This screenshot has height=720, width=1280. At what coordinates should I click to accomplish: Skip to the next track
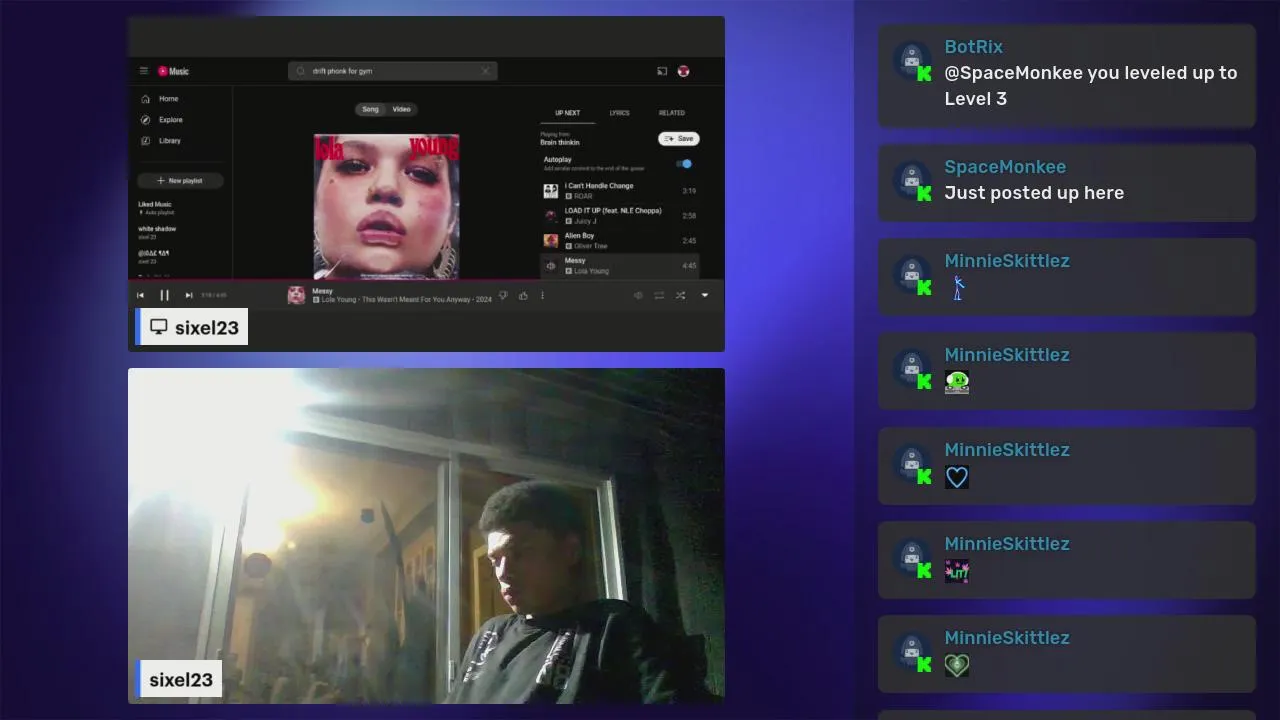(188, 296)
